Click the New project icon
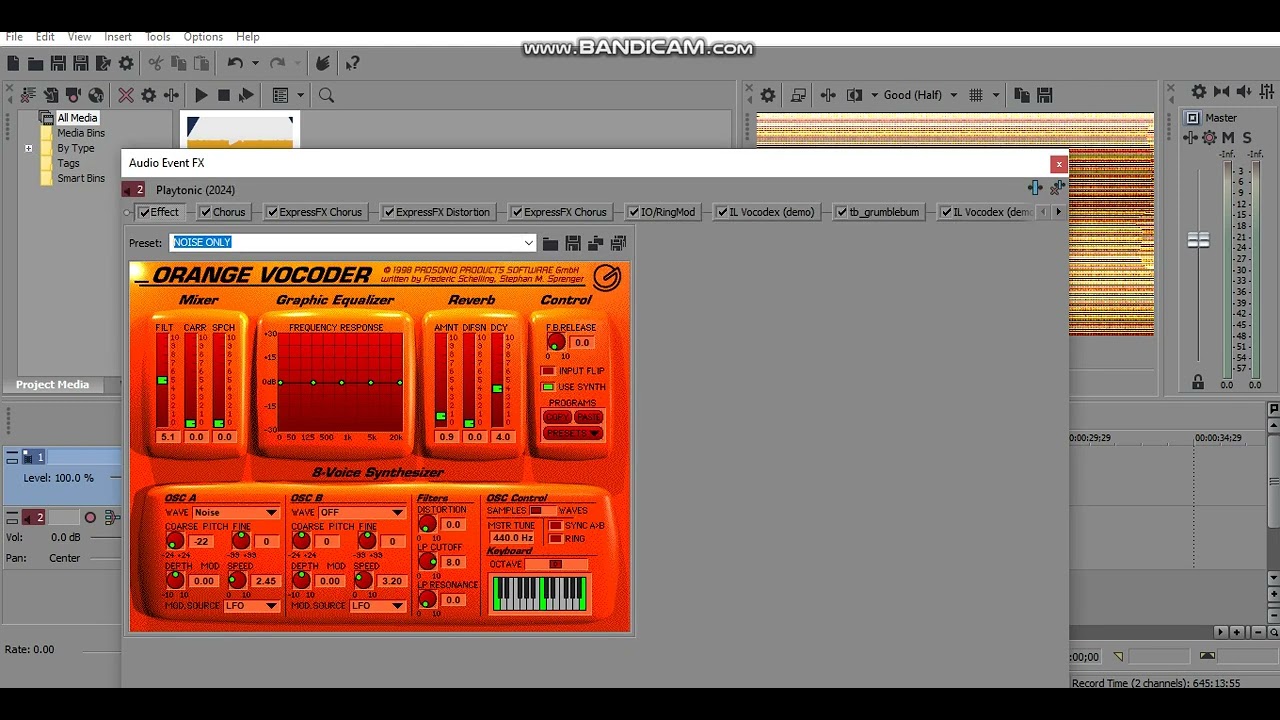Image resolution: width=1280 pixels, height=720 pixels. click(13, 63)
